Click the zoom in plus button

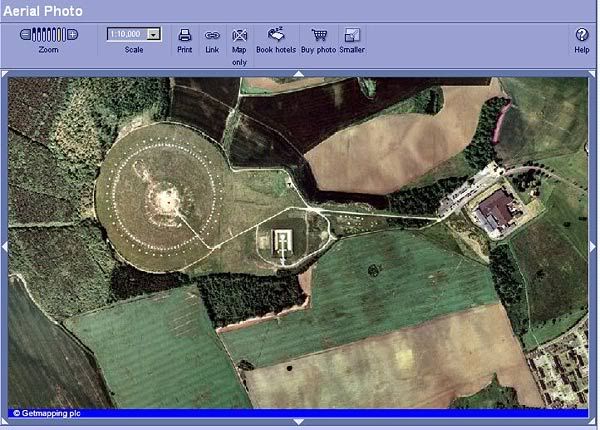[x=72, y=34]
